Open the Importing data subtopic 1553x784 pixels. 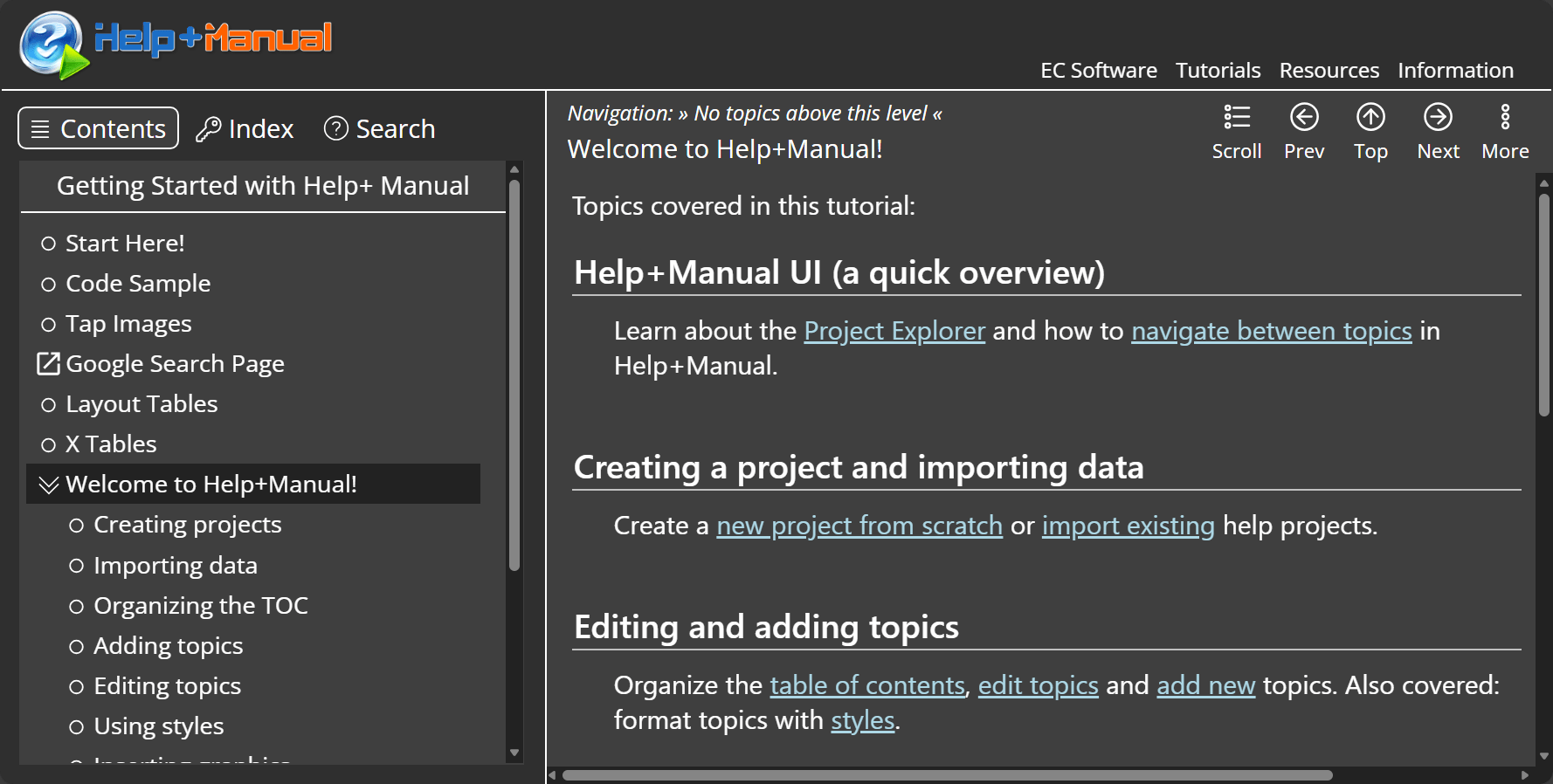click(x=176, y=566)
